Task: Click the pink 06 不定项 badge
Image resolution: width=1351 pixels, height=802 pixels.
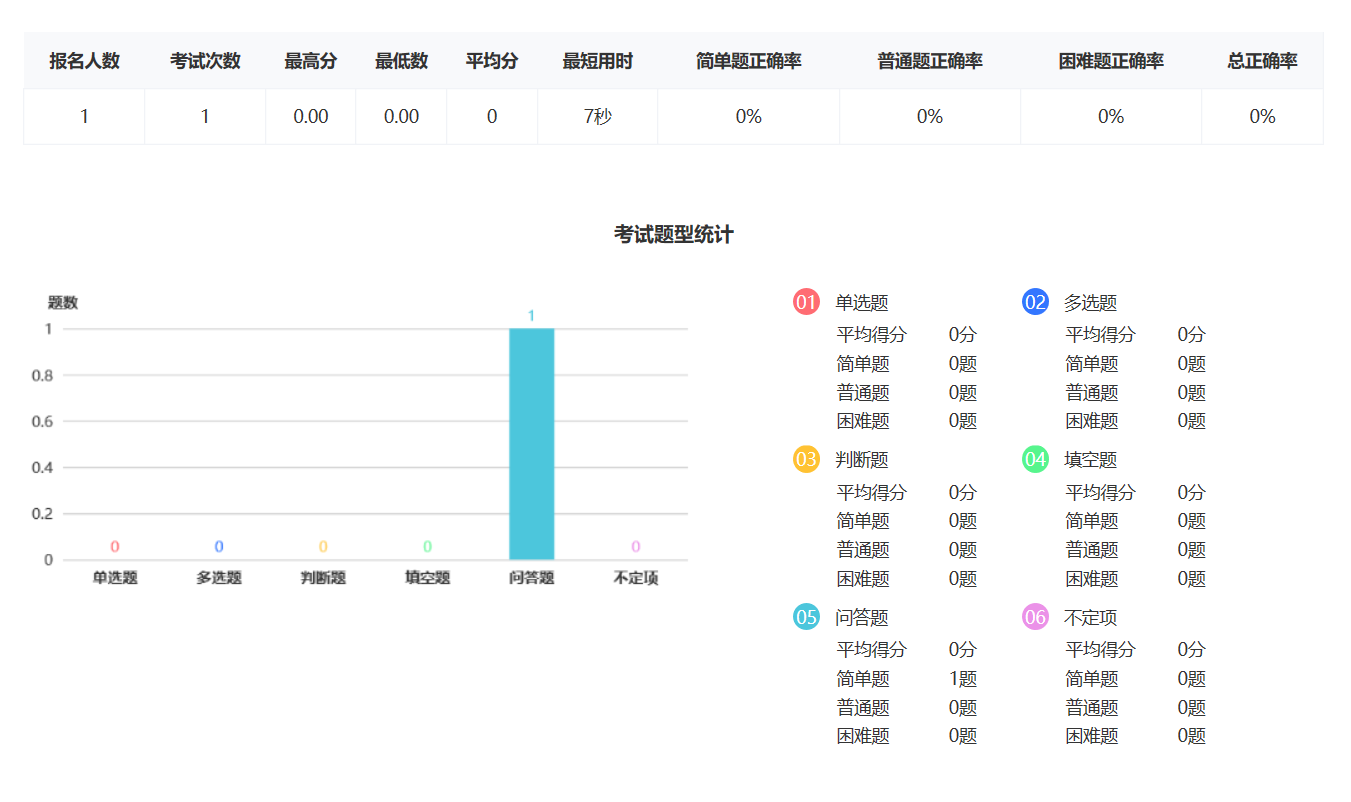Action: tap(1035, 617)
